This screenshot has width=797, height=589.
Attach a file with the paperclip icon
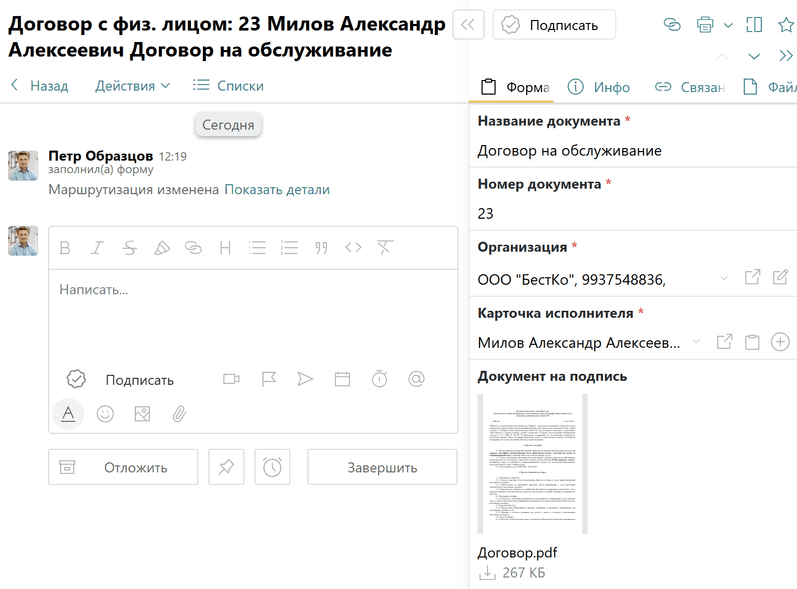tap(179, 413)
